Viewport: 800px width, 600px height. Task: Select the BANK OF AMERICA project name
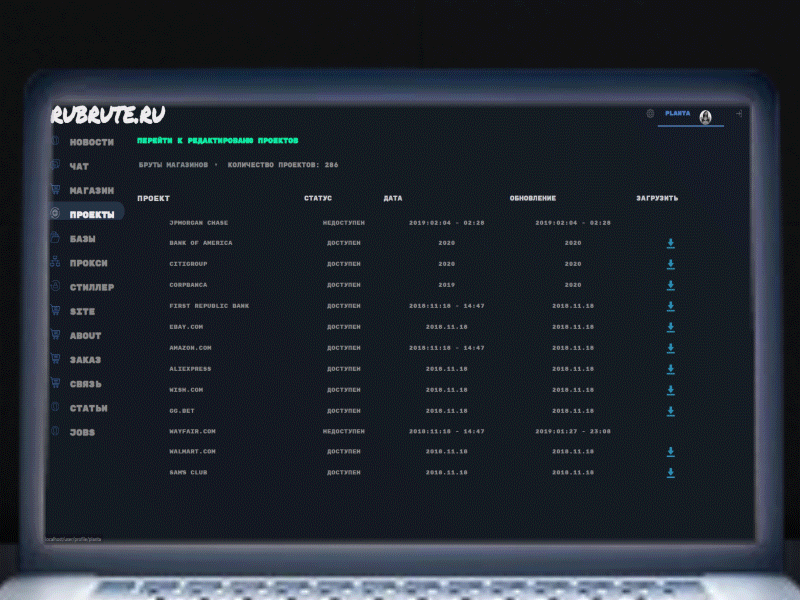click(x=201, y=243)
